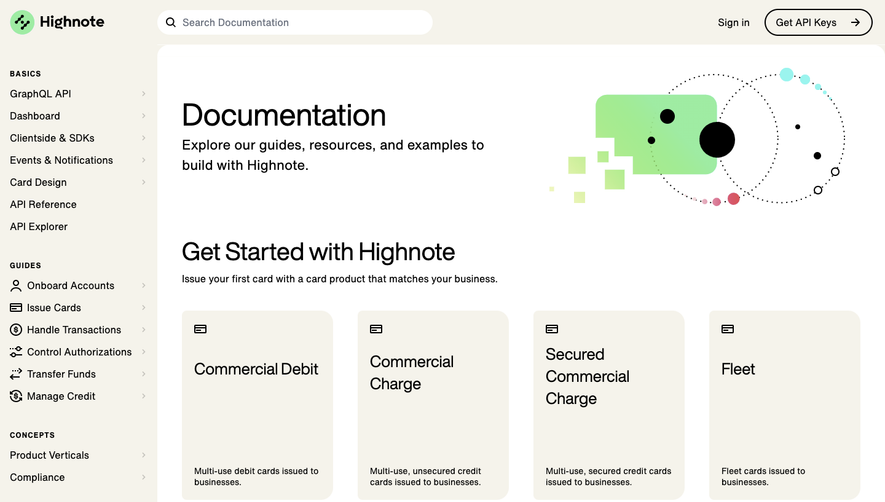
Task: Click the arrow icon in Get API Keys
Action: coord(856,23)
